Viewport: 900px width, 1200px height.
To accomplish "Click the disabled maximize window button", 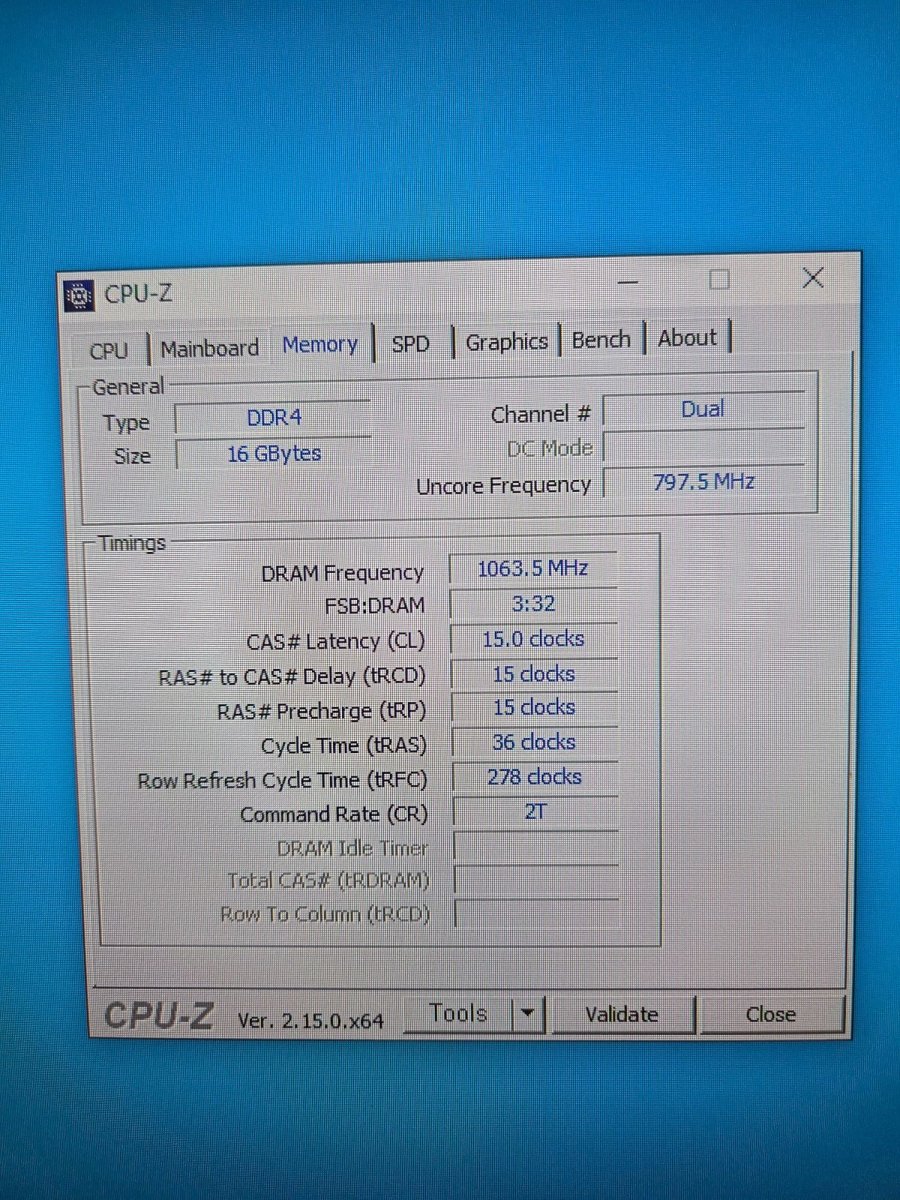I will pyautogui.click(x=720, y=280).
